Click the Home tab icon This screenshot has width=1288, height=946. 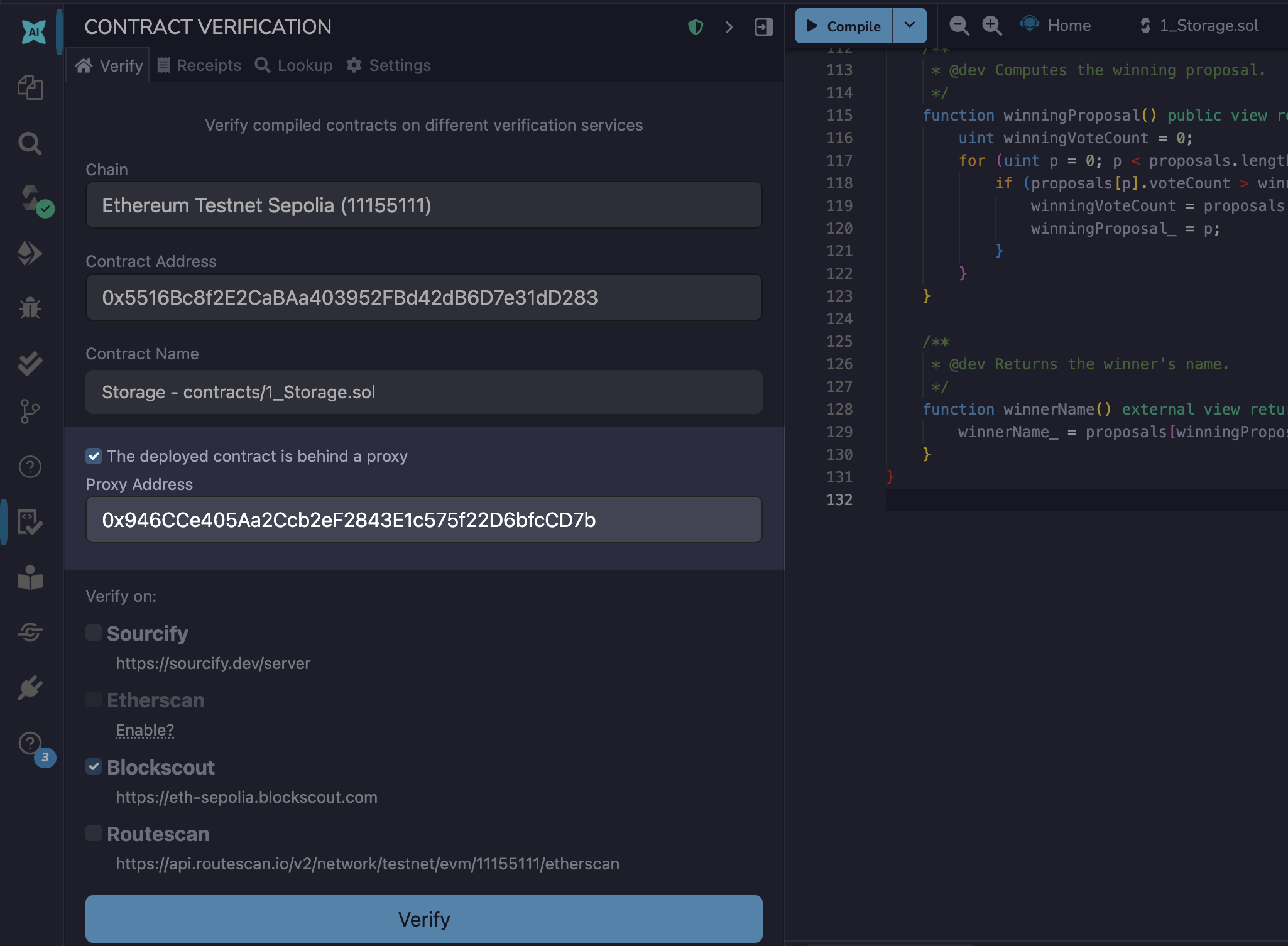(x=1030, y=24)
